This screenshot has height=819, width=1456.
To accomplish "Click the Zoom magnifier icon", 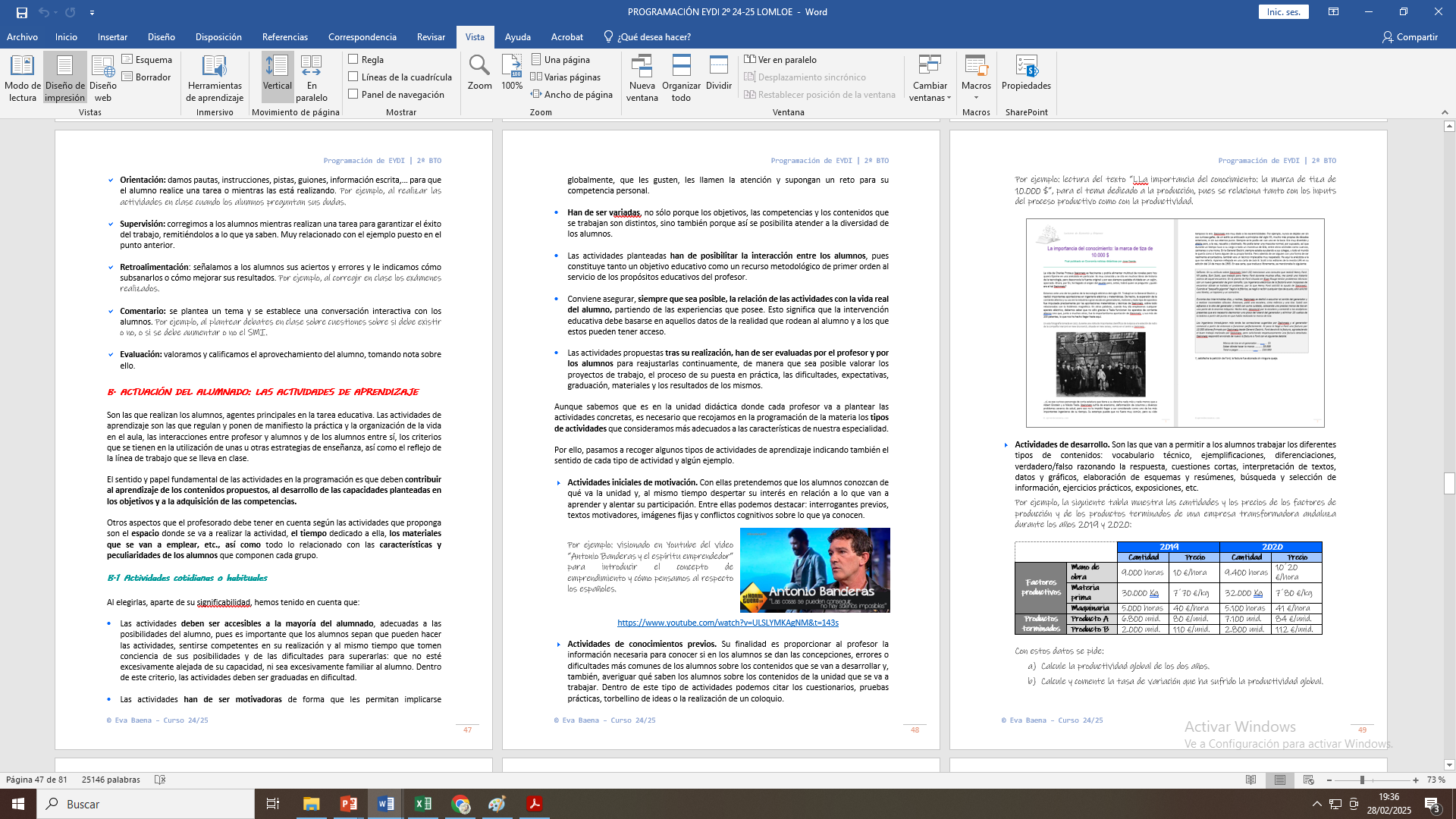I will (x=479, y=66).
